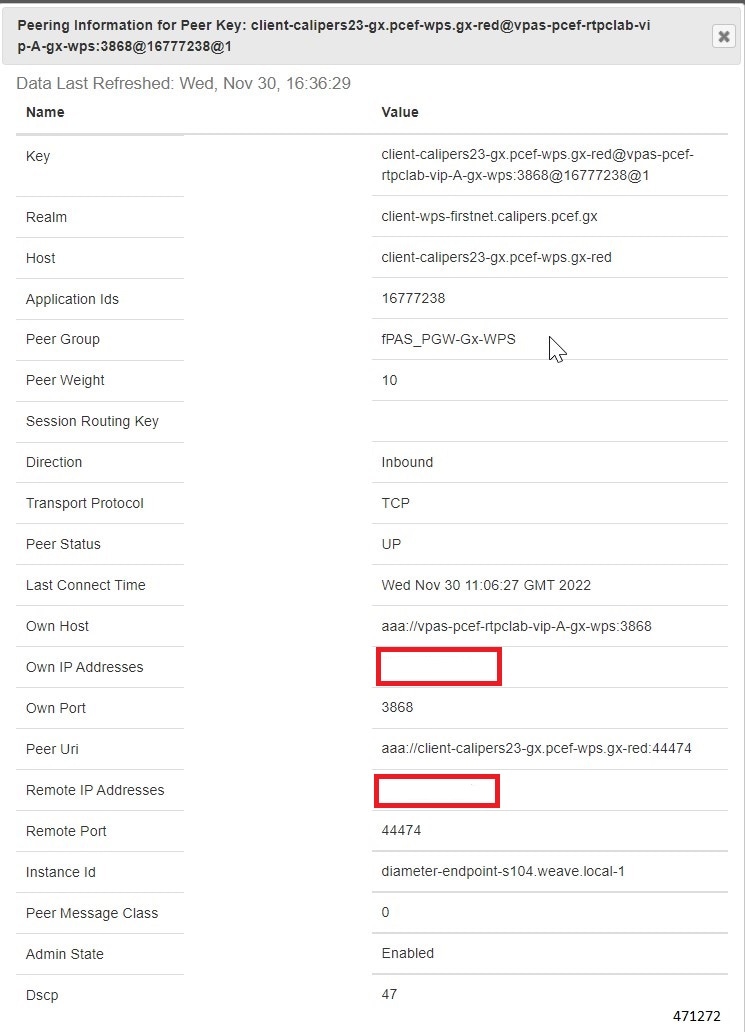745x1032 pixels.
Task: Click the Host value client-calipers23-gx.pcef-wps.gx-red
Action: [496, 257]
